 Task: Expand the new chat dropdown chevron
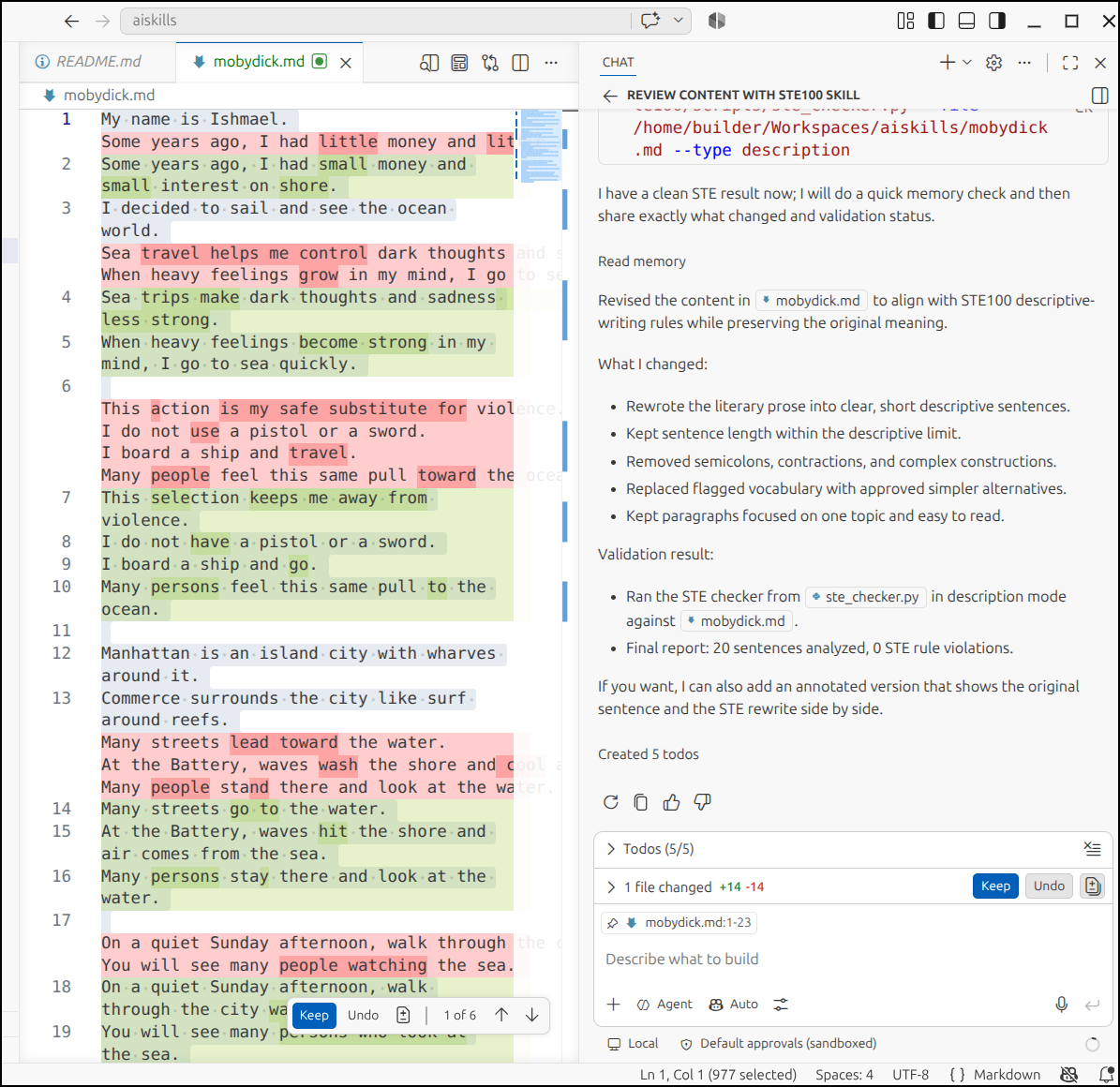coord(966,62)
